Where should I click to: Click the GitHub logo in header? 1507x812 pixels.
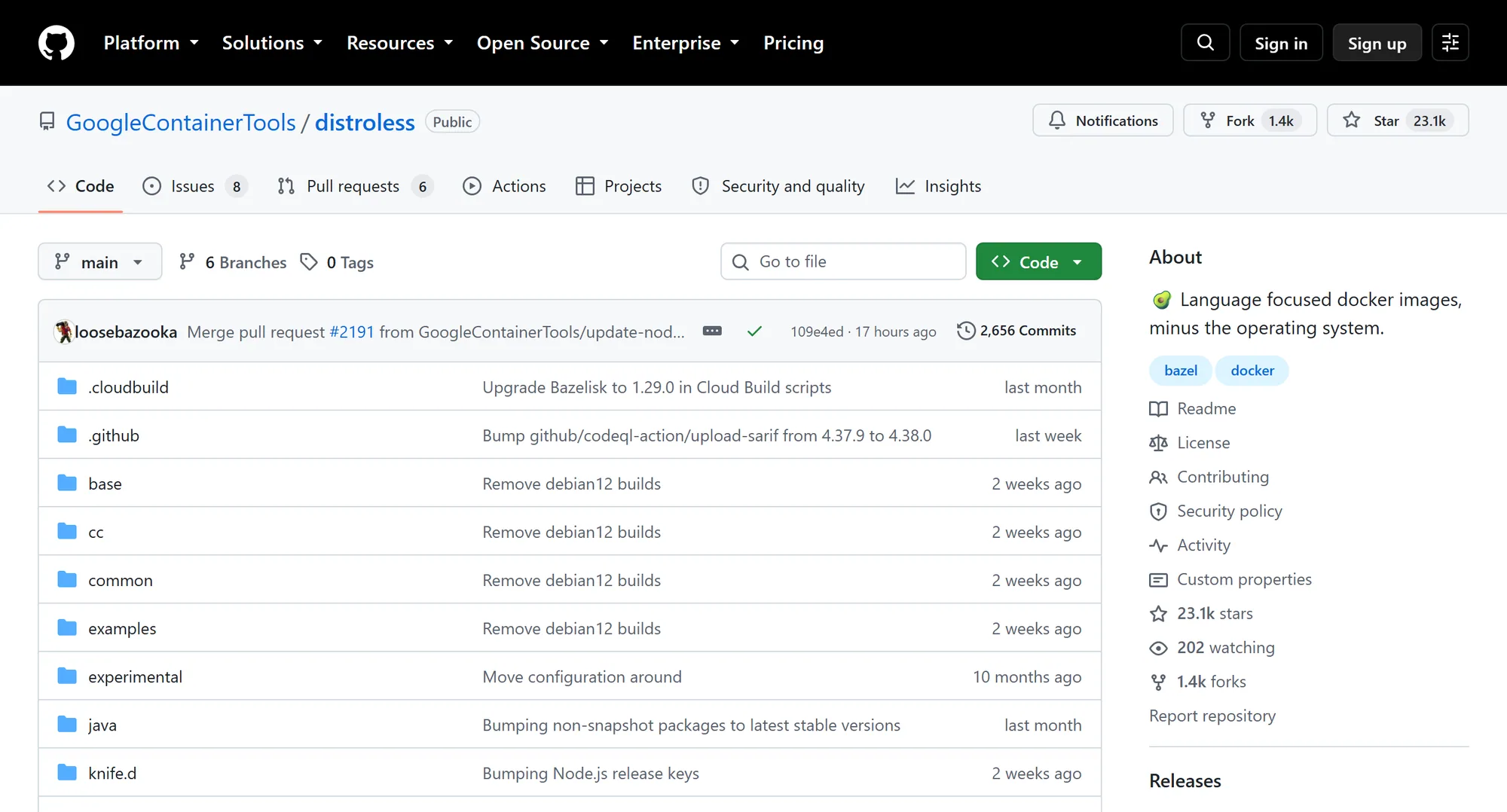click(57, 43)
